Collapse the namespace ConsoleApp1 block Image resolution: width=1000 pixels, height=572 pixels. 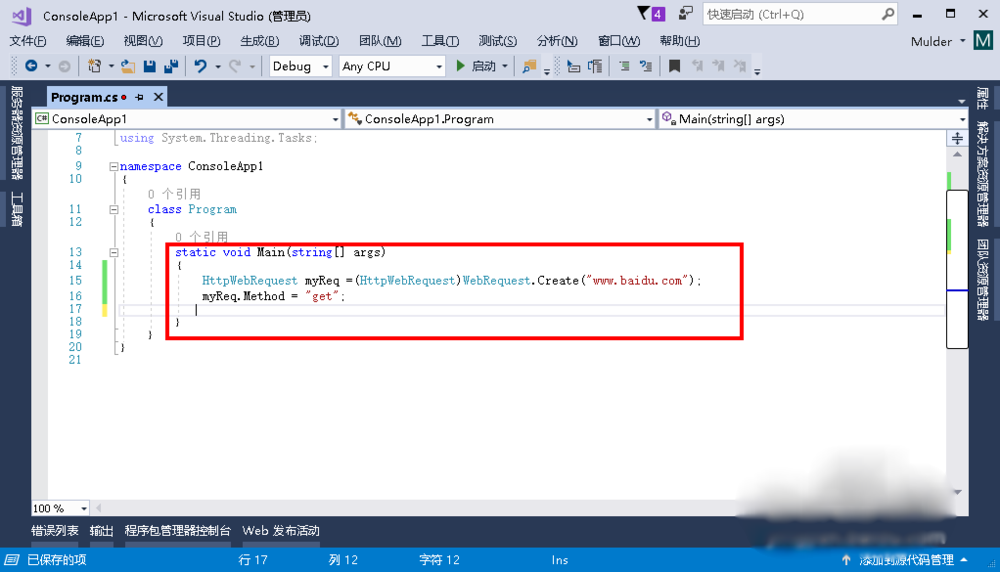[113, 167]
